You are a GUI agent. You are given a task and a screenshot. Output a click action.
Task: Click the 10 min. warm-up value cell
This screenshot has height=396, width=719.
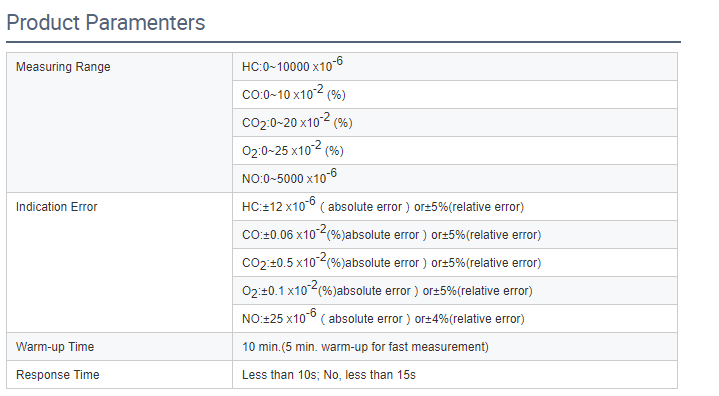pyautogui.click(x=455, y=346)
